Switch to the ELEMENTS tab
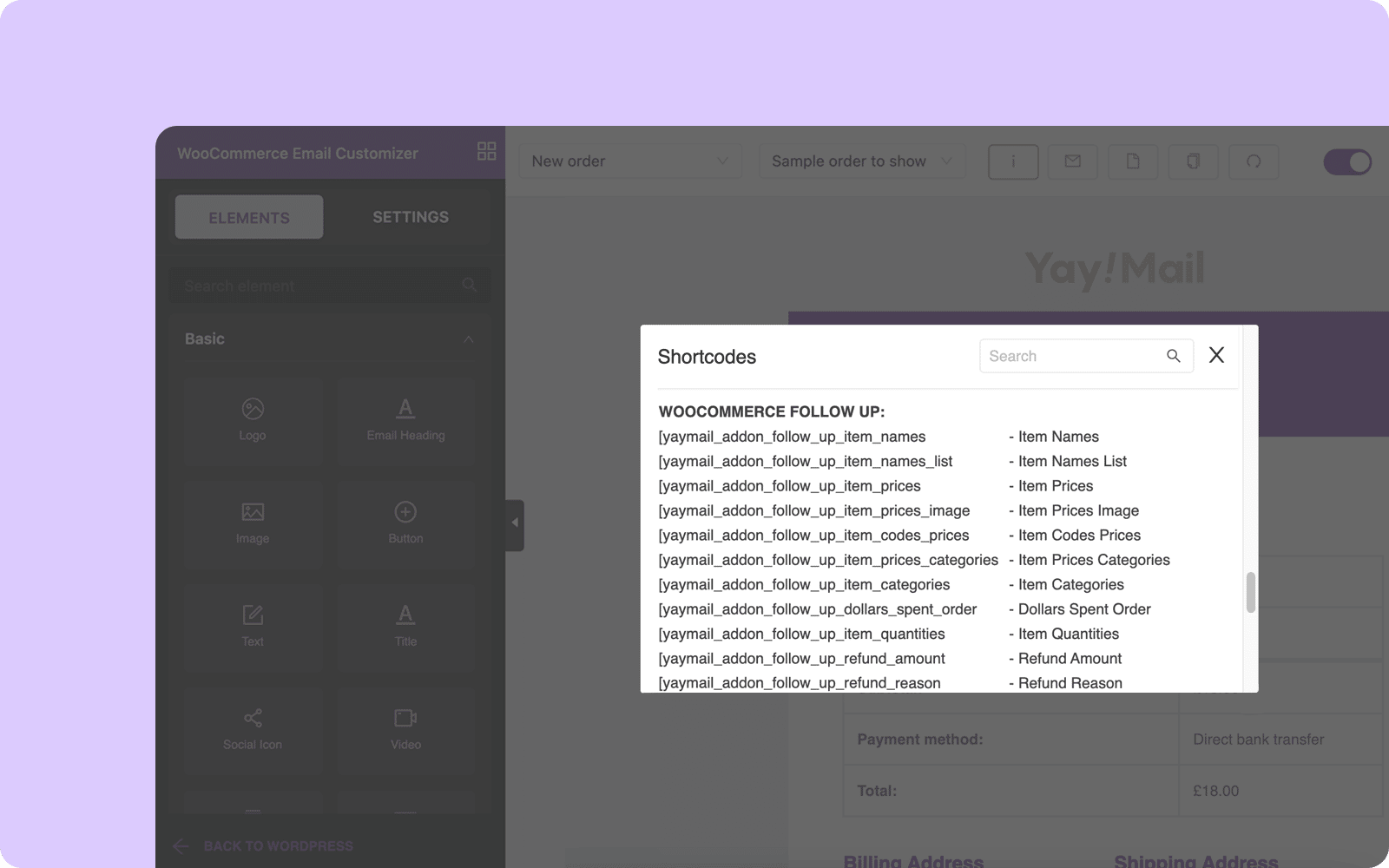Screen dimensions: 1389x868 point(249,217)
